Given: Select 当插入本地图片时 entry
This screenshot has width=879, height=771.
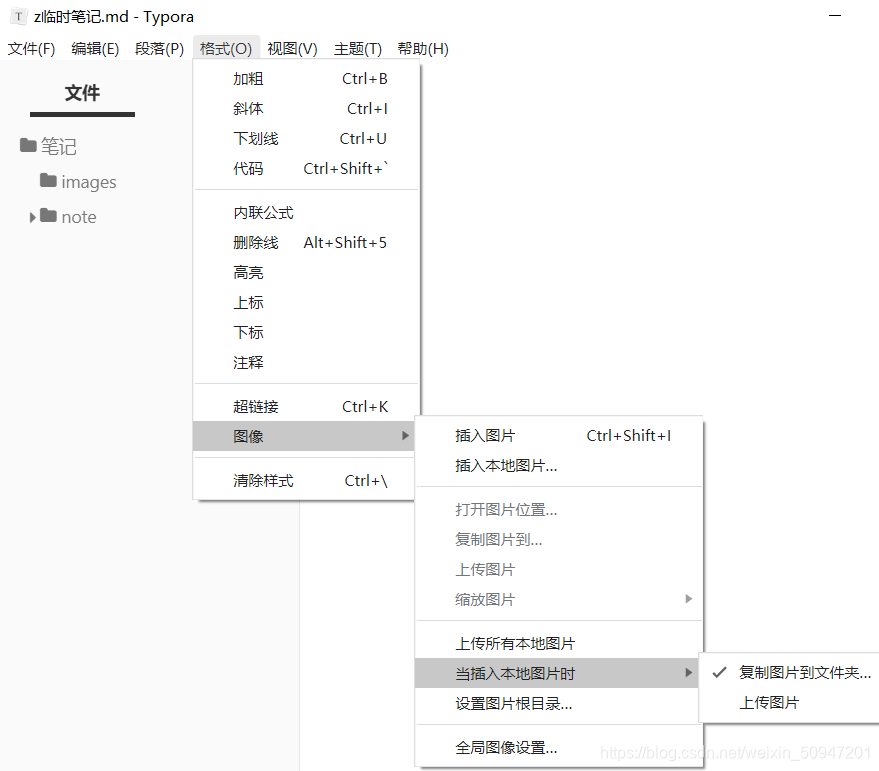Looking at the screenshot, I should point(557,673).
